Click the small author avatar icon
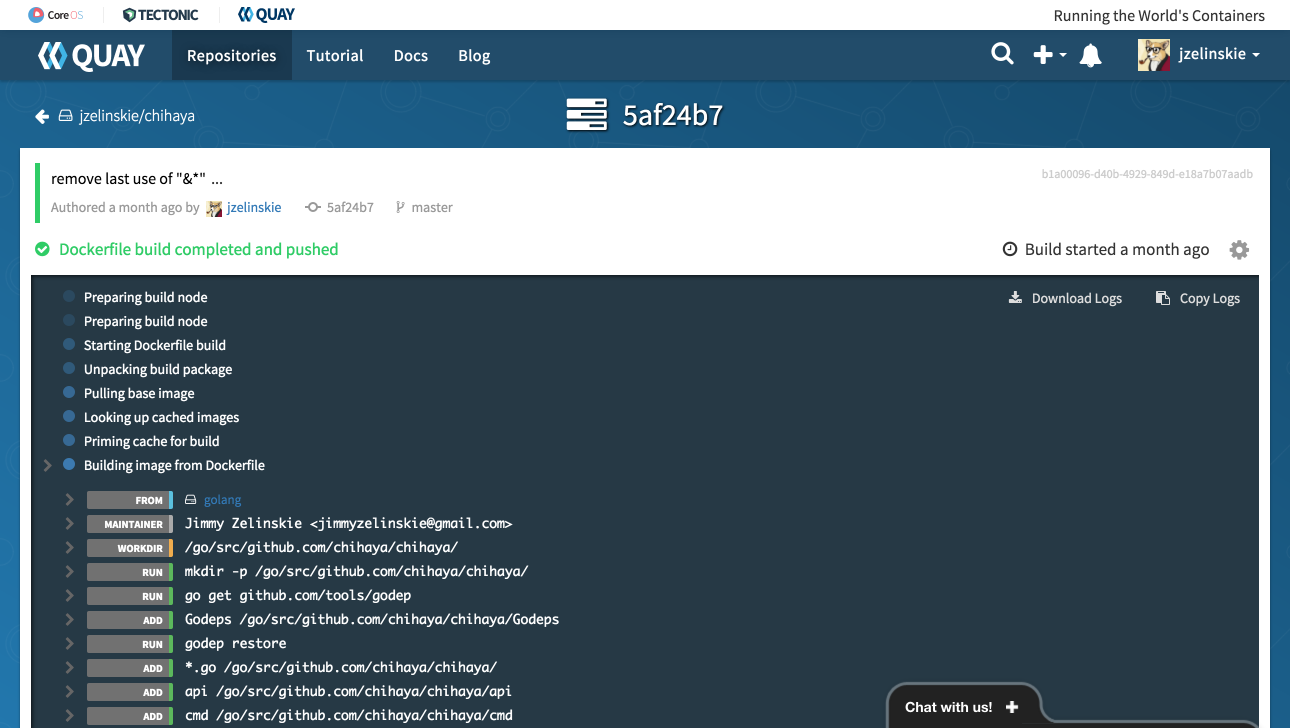 tap(213, 208)
